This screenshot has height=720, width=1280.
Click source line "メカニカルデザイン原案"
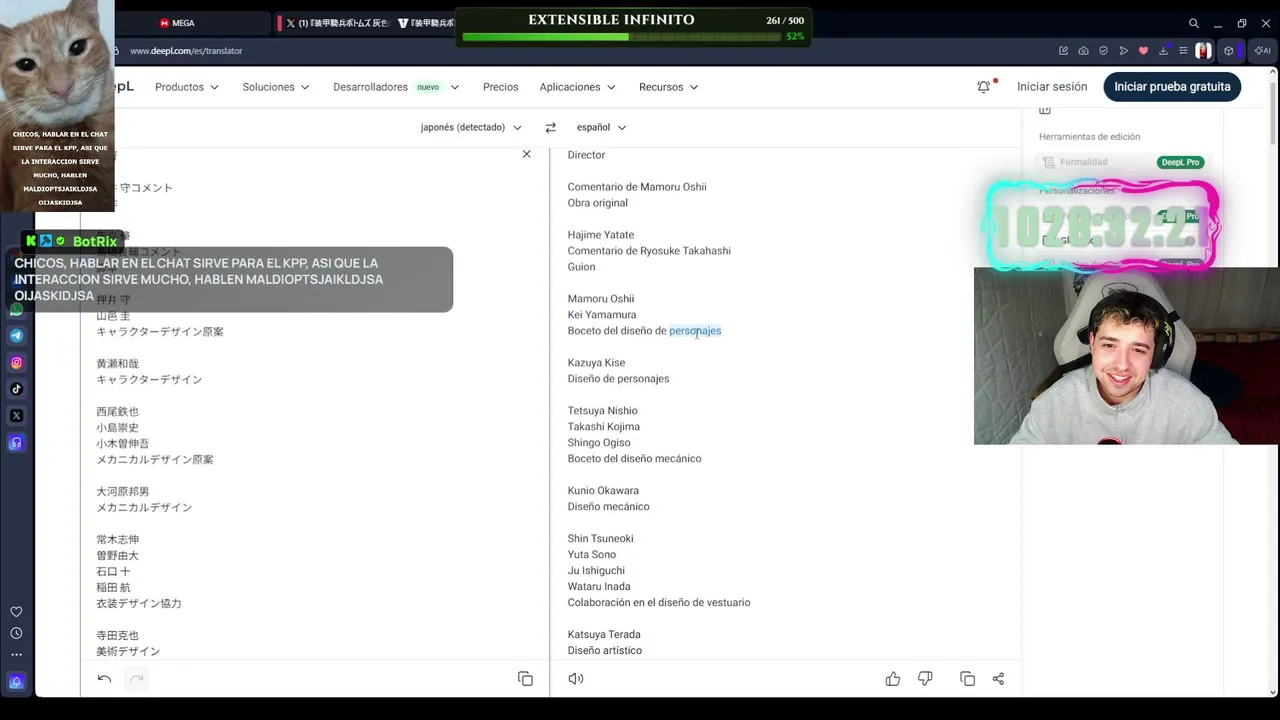click(155, 460)
